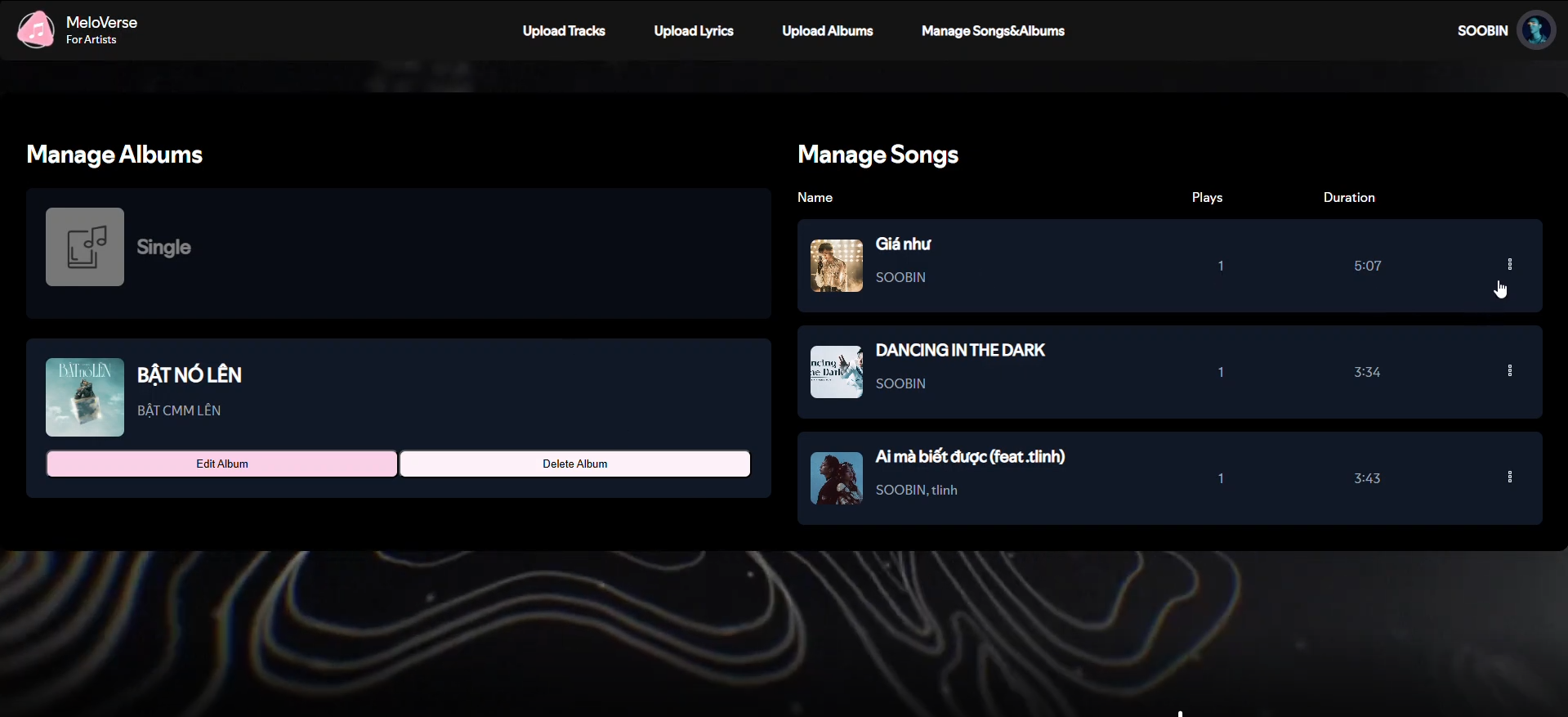
Task: Click the MeloVerse logo icon
Action: (x=36, y=30)
